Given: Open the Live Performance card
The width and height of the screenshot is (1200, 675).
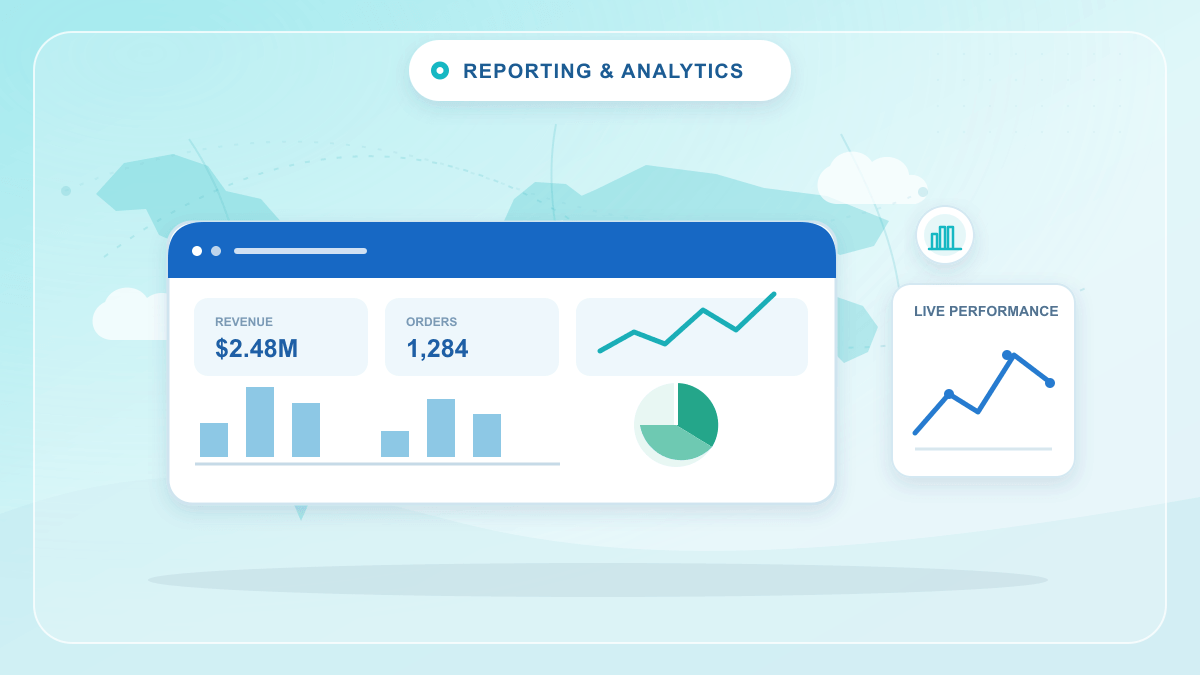Looking at the screenshot, I should coord(984,381).
